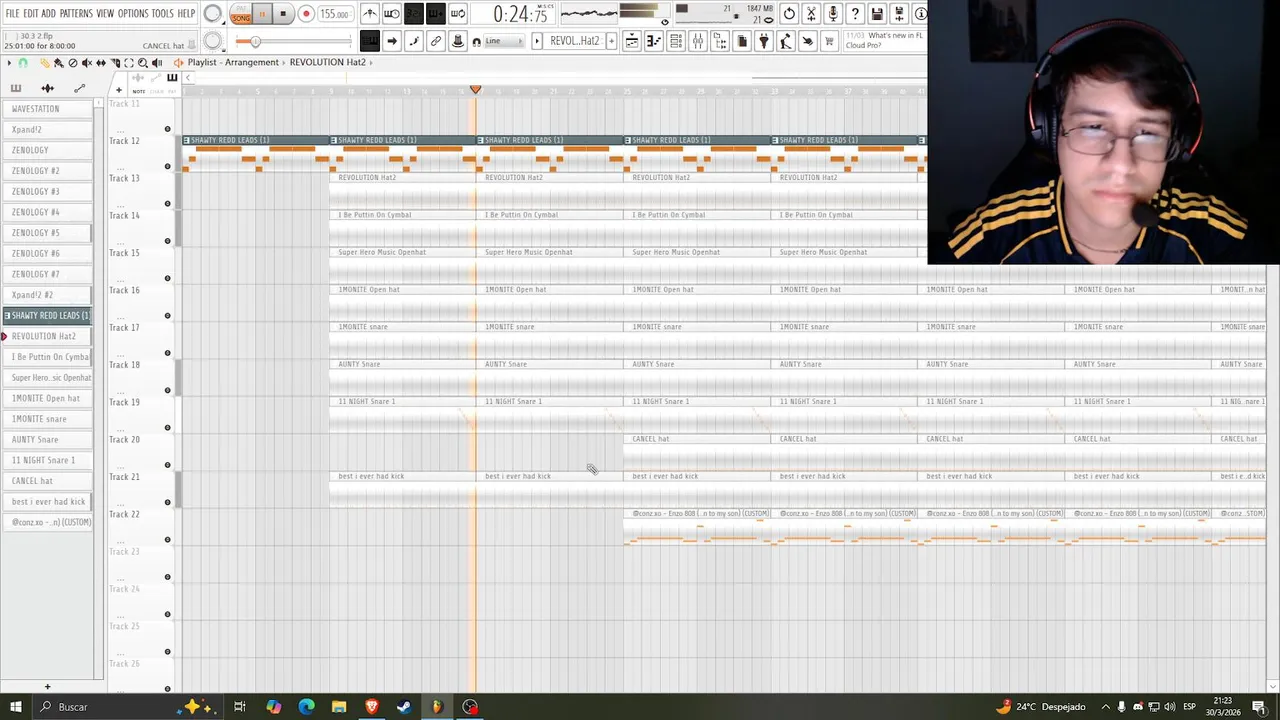1280x720 pixels.
Task: Select the Mute tool
Action: click(x=86, y=63)
